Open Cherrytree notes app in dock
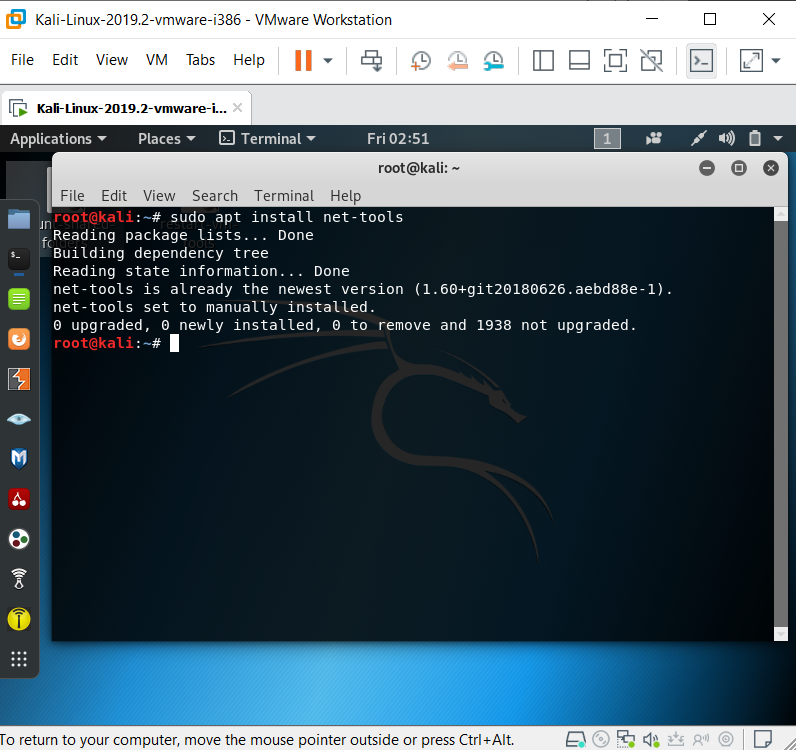The image size is (796, 750). coord(18,498)
